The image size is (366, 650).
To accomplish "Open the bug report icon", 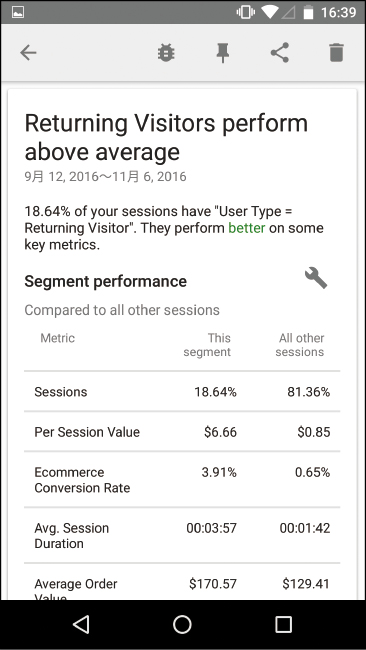I will (166, 53).
